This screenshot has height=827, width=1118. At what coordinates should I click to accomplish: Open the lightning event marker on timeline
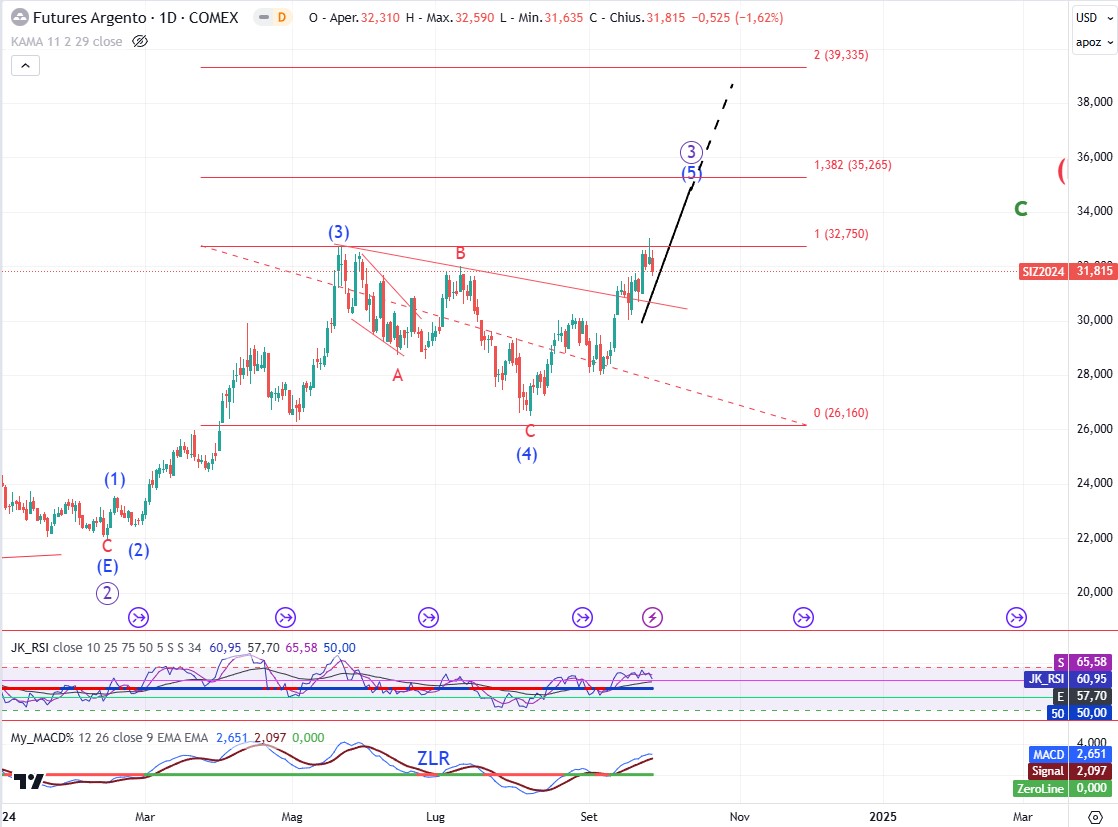point(652,617)
